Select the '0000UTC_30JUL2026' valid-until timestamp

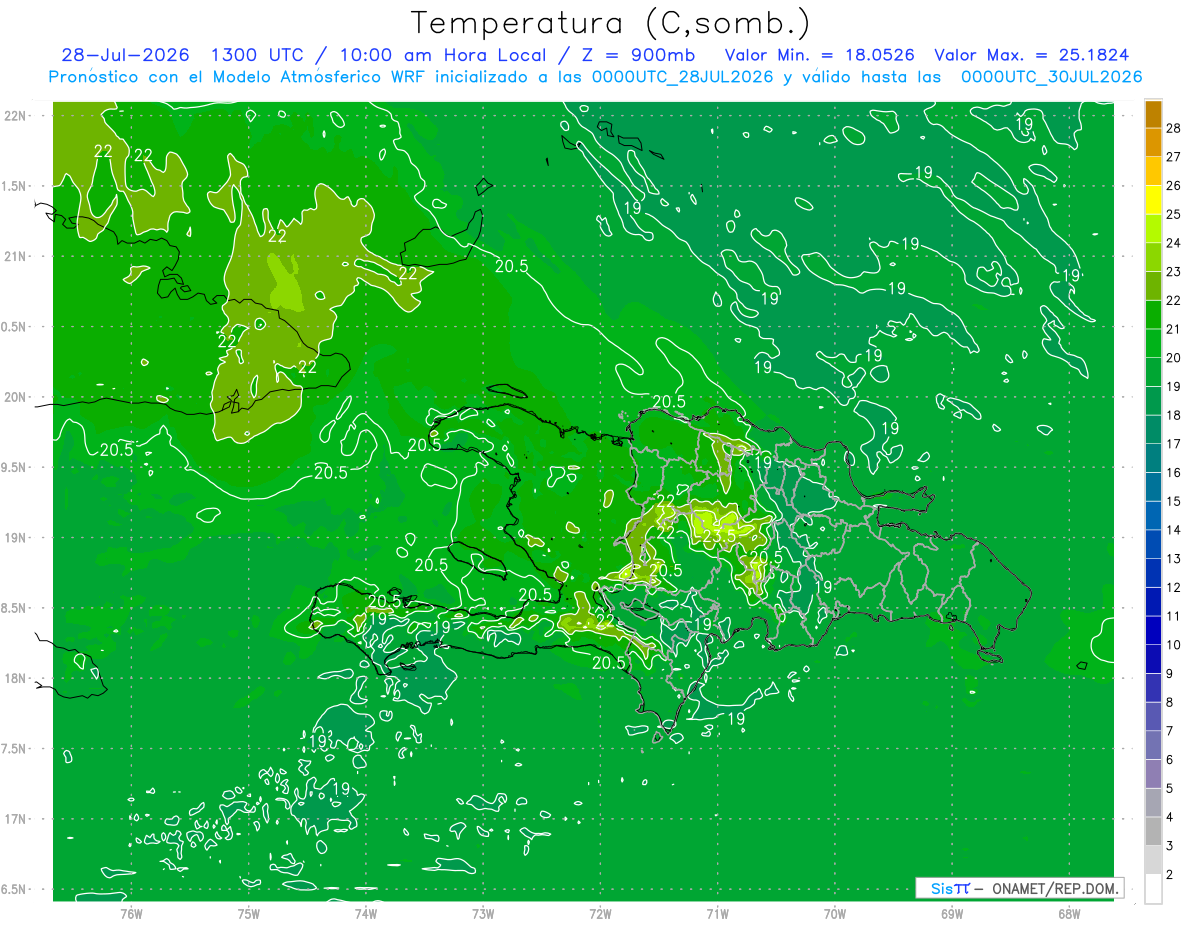coord(1051,77)
